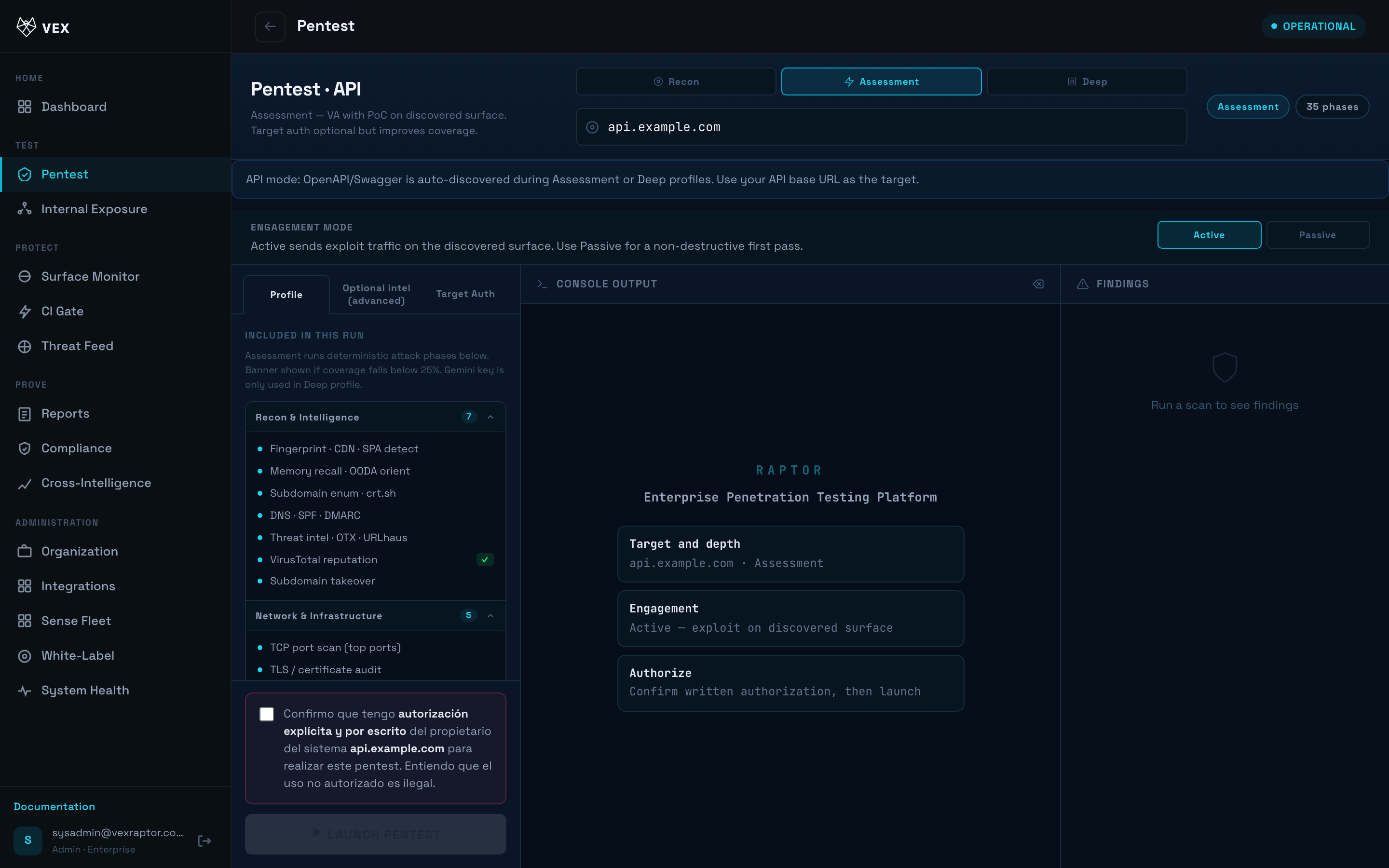Click the Internal Exposure network icon
This screenshot has width=1389, height=868.
[x=24, y=209]
